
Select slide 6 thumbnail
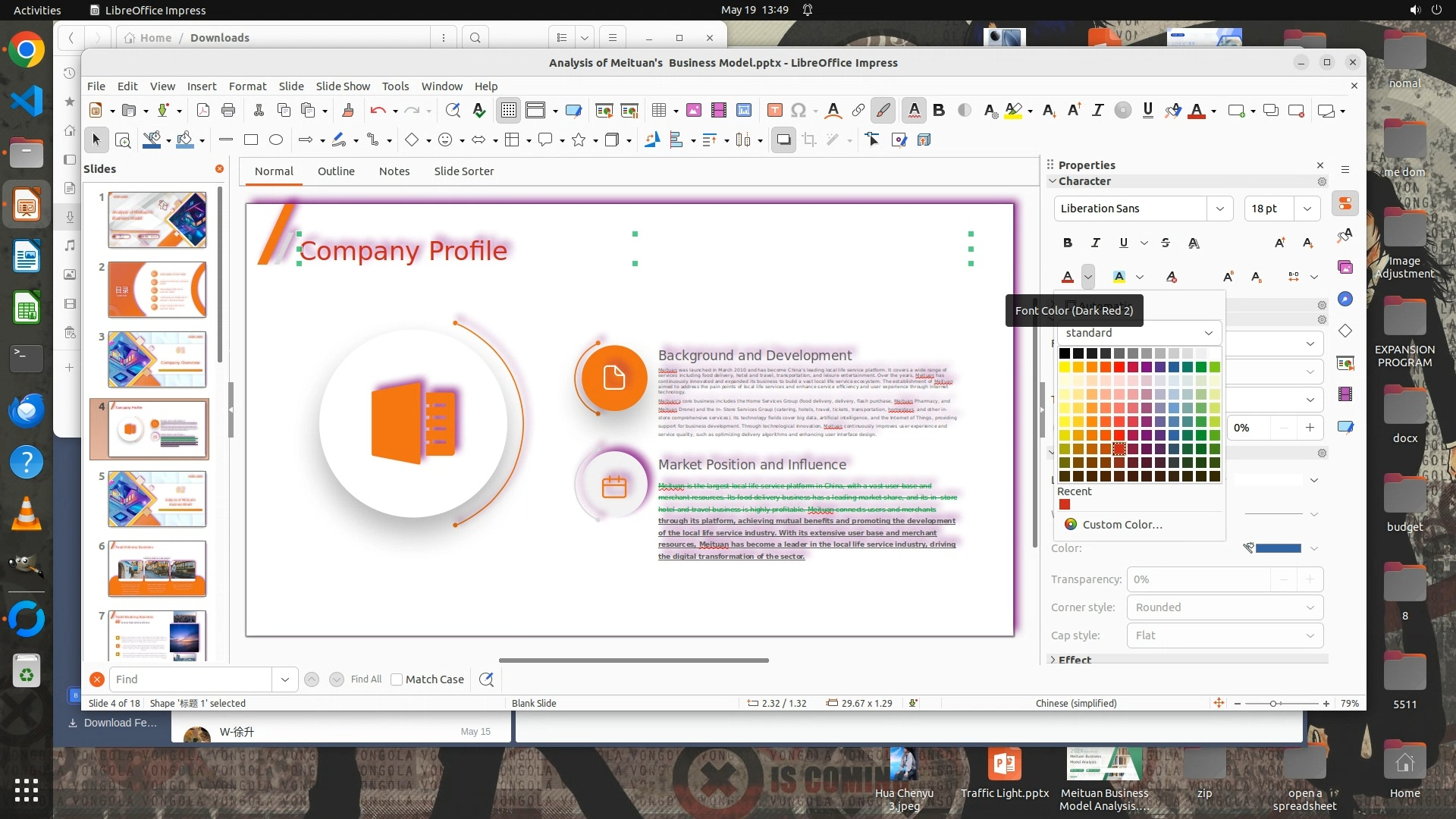tap(157, 569)
